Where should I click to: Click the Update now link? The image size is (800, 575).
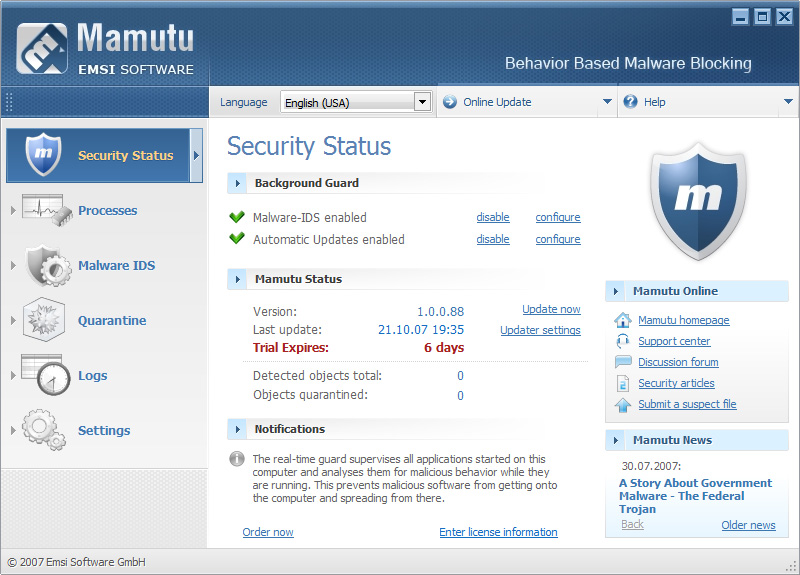(x=551, y=309)
